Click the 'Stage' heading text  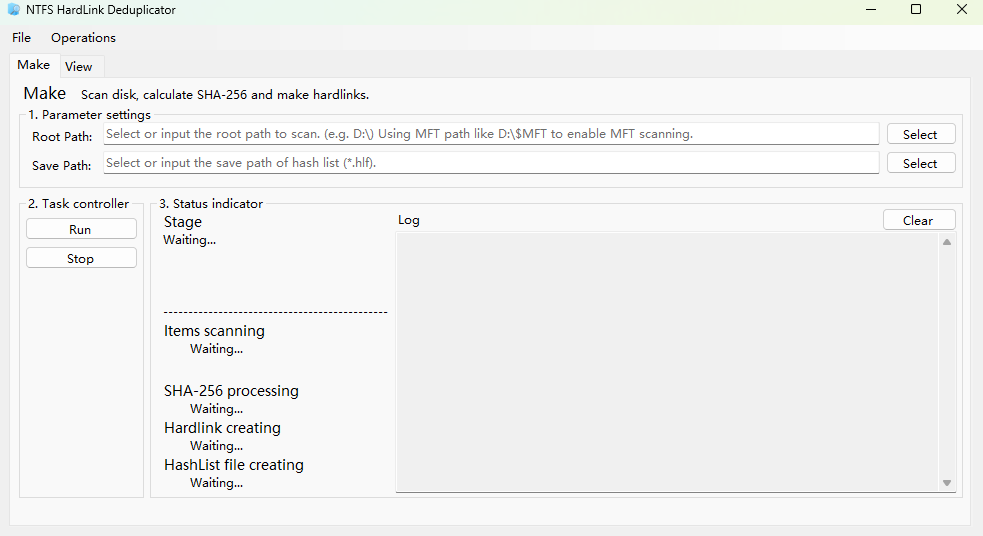tap(183, 222)
